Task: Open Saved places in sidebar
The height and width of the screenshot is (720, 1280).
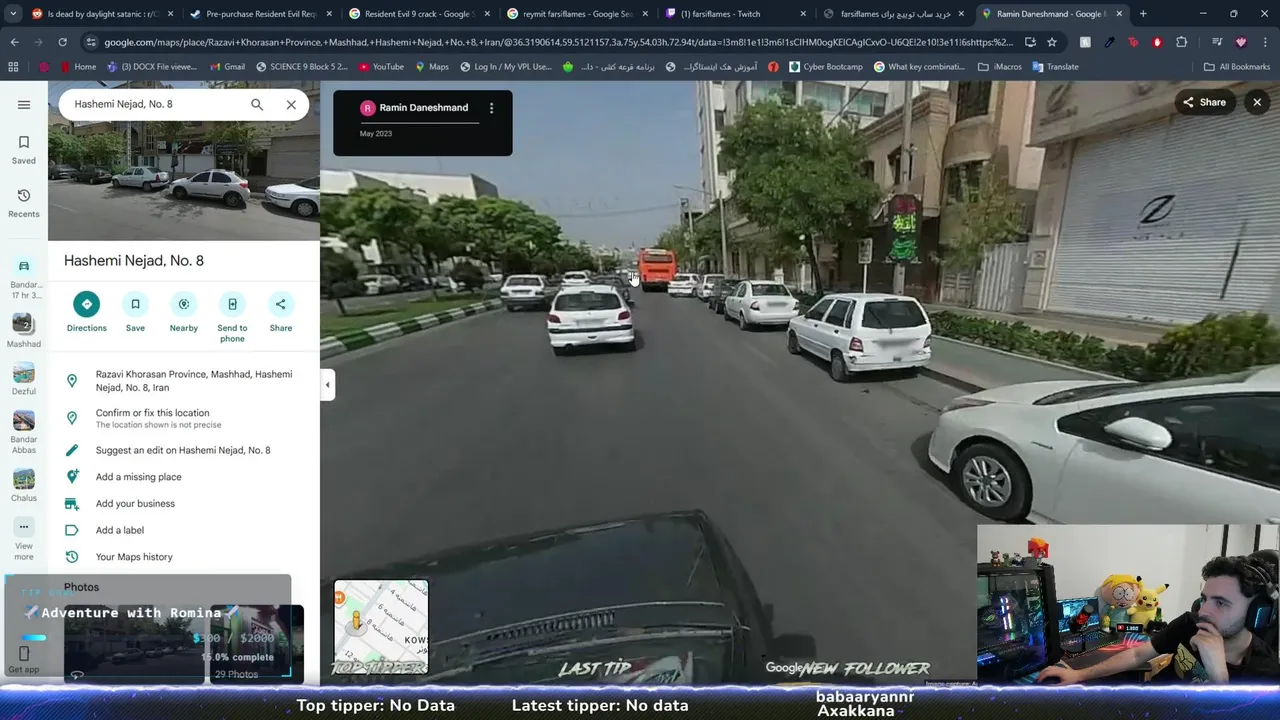Action: click(x=24, y=149)
